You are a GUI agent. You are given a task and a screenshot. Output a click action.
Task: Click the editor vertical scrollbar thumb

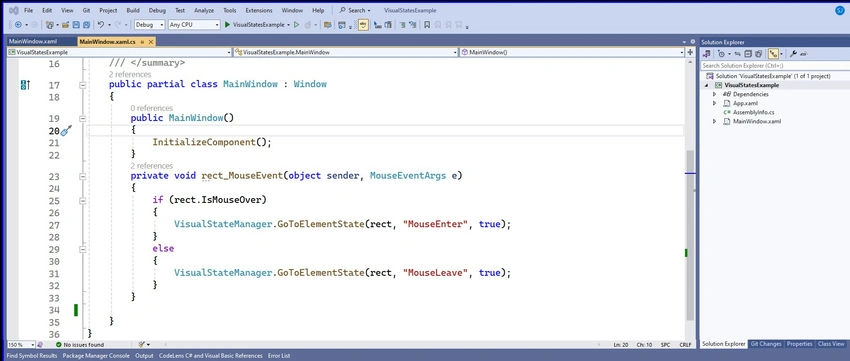690,234
